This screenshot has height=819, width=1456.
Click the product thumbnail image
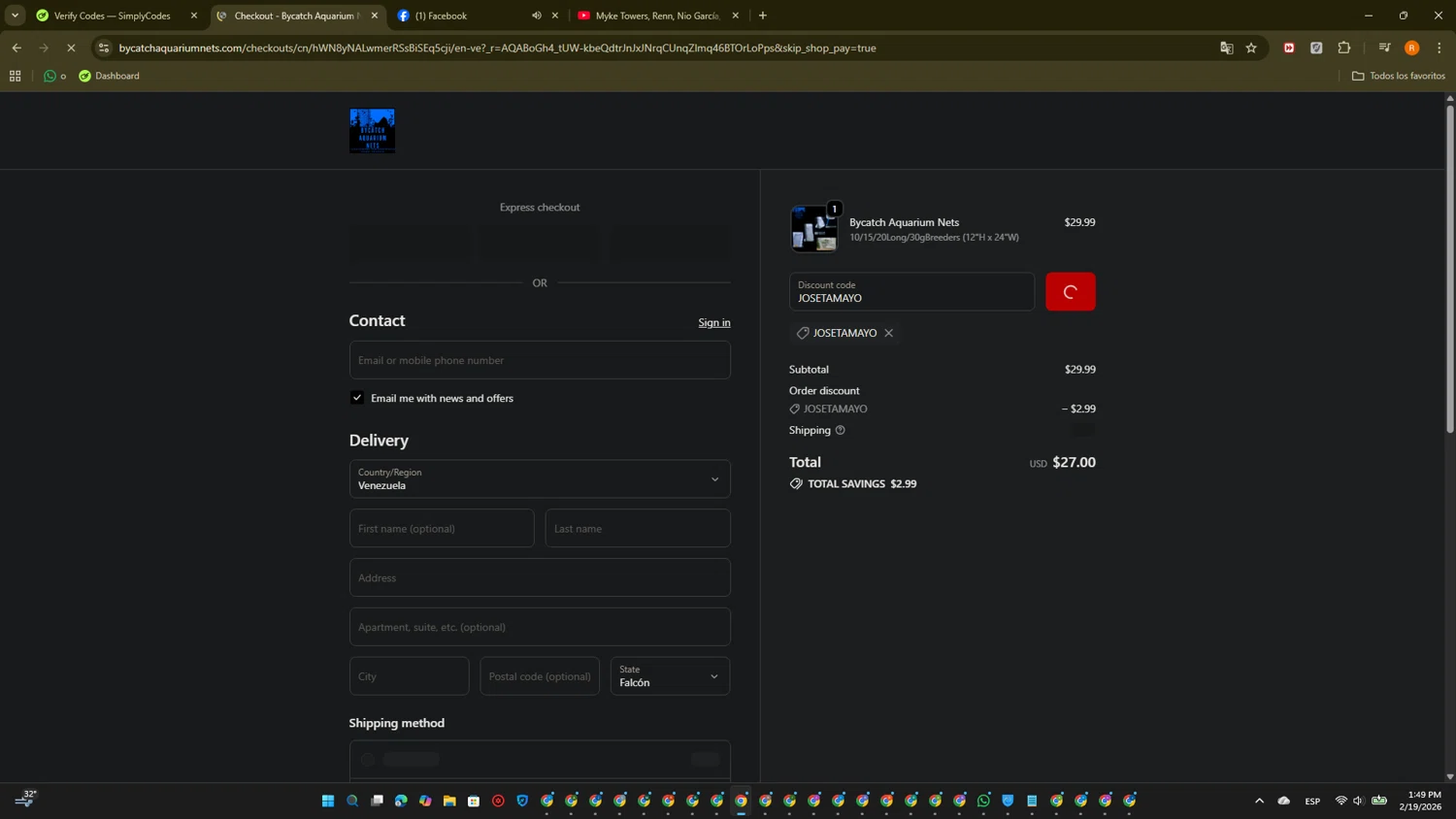[813, 229]
